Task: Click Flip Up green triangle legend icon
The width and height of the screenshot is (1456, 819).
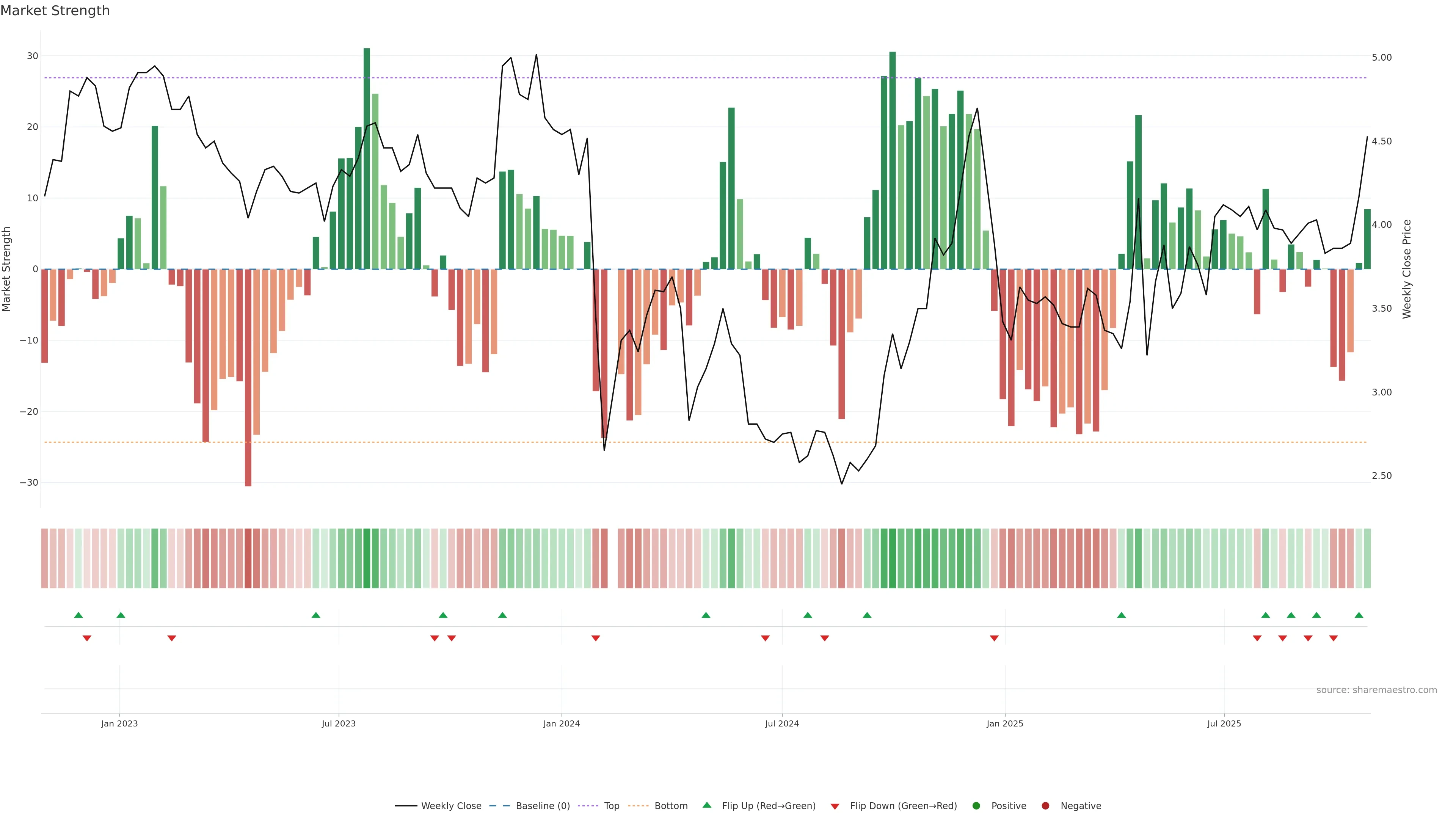Action: click(706, 805)
